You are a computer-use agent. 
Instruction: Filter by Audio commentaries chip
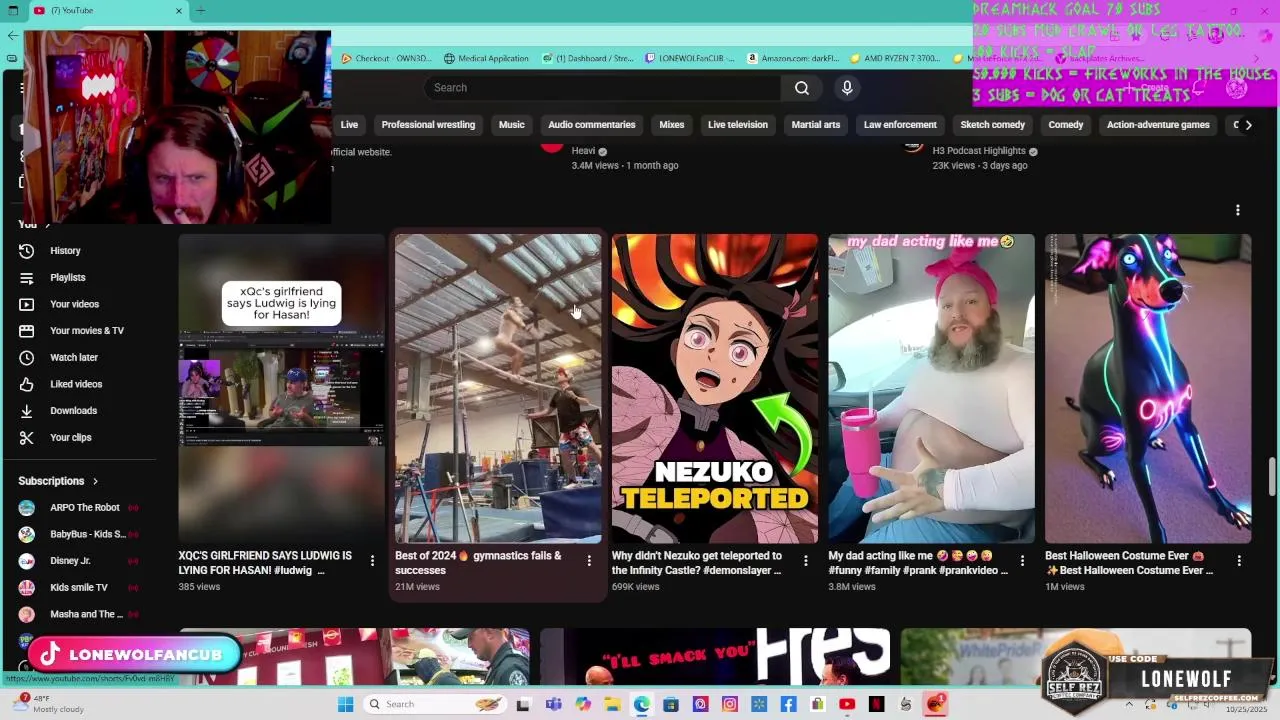pos(591,125)
